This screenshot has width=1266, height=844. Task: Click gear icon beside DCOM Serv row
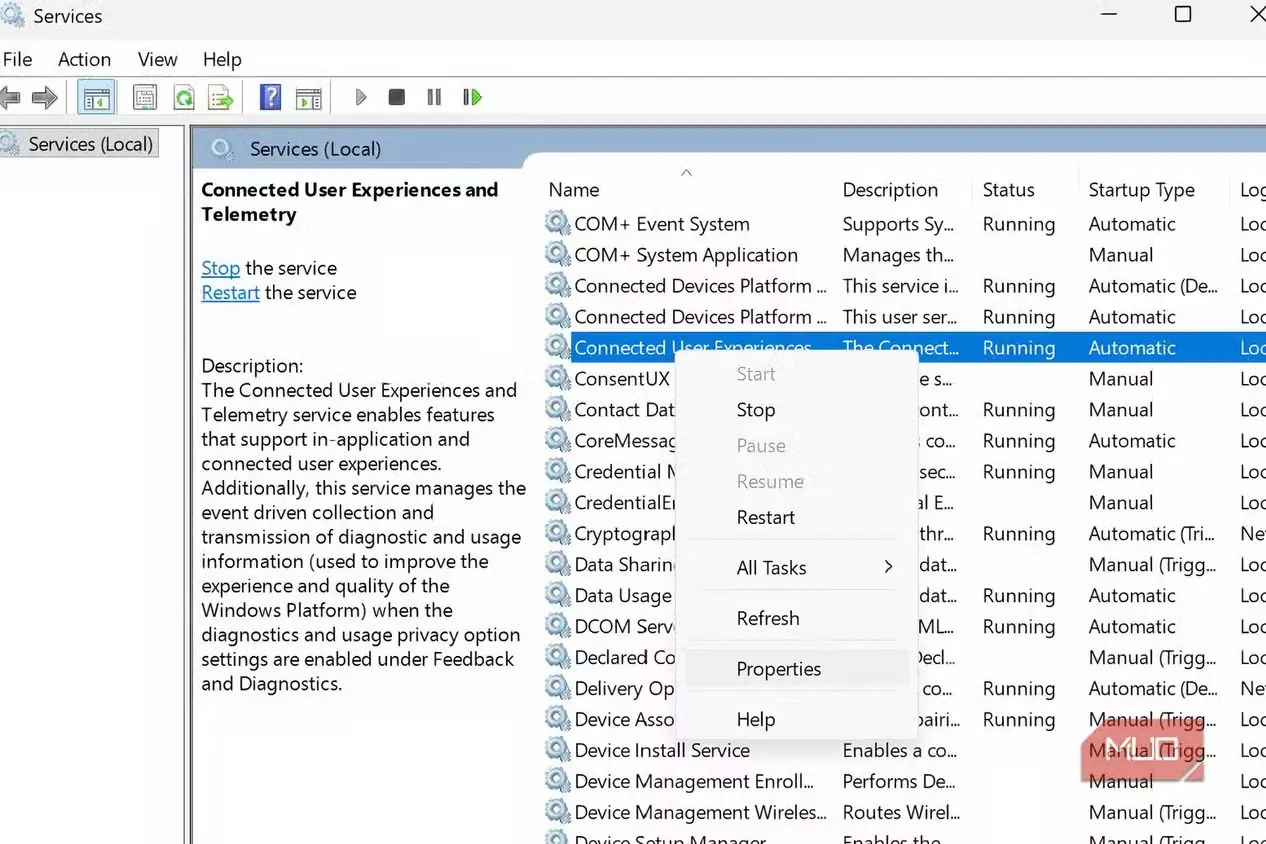[557, 626]
